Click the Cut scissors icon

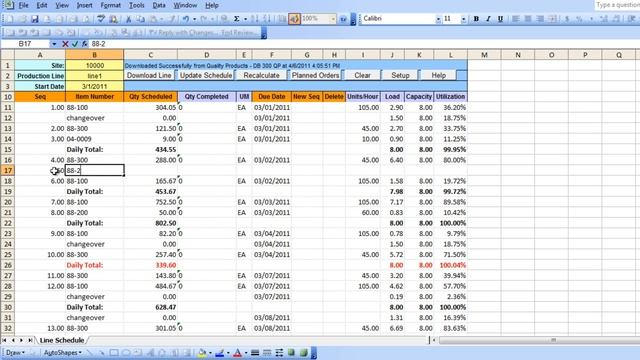point(128,19)
